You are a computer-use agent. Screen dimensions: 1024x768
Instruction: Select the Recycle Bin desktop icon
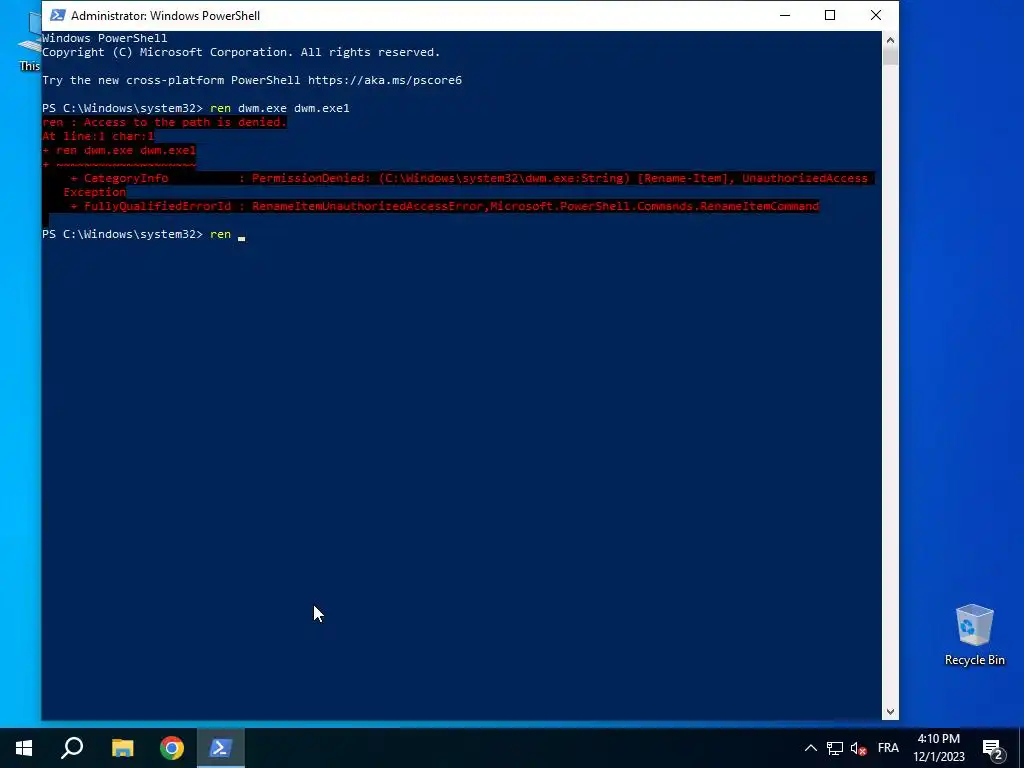pos(974,635)
